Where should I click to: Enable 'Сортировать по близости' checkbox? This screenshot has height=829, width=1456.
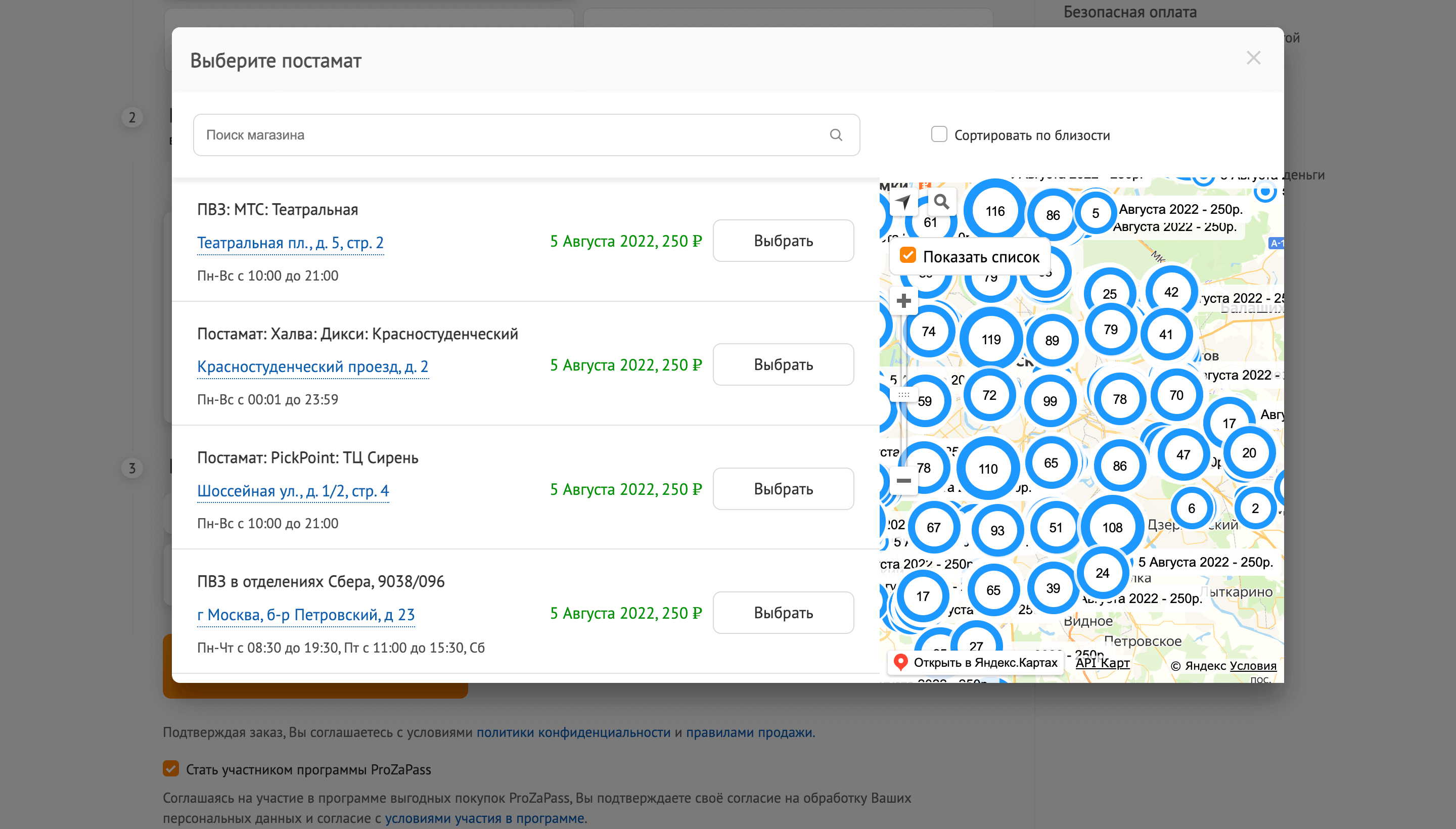click(939, 134)
